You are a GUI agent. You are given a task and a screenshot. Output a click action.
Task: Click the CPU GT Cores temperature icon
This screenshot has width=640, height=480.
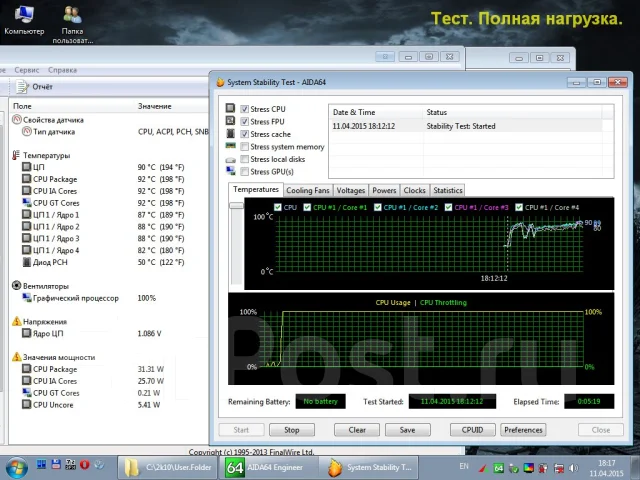pos(27,202)
